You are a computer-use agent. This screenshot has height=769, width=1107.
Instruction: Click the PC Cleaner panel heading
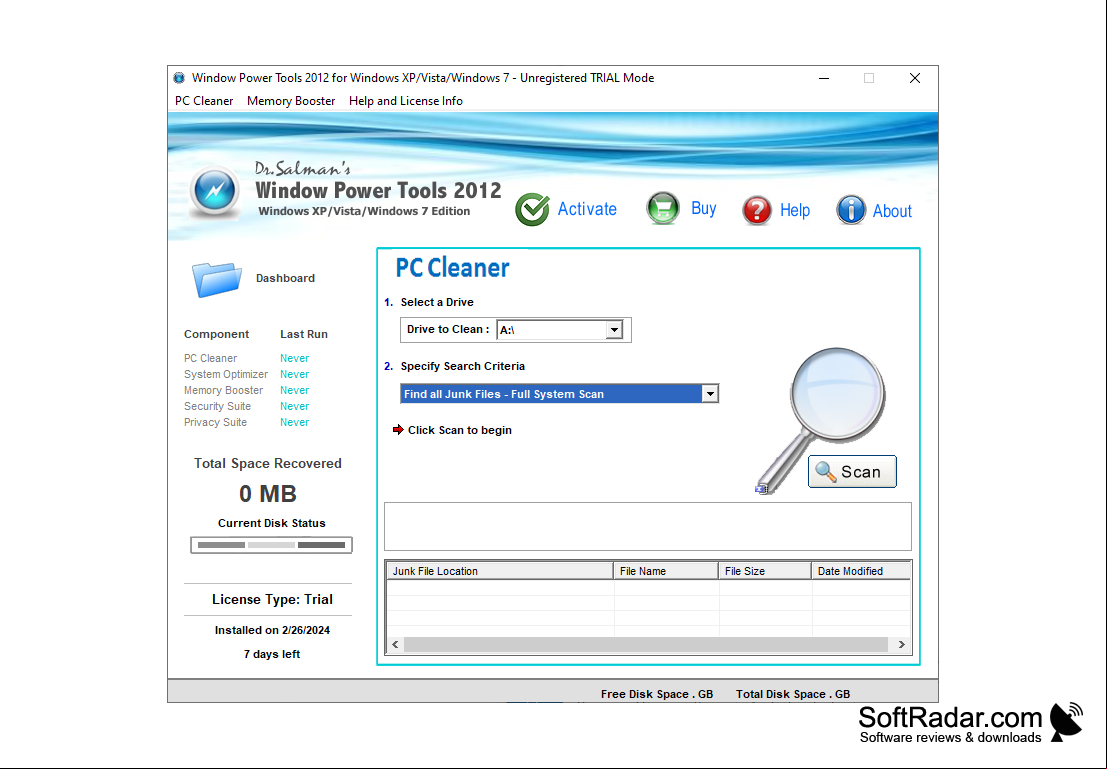452,268
